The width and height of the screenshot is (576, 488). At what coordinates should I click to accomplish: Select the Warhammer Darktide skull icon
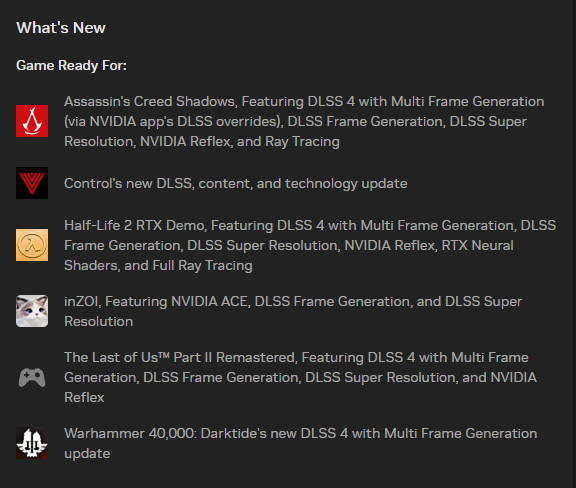click(x=32, y=443)
